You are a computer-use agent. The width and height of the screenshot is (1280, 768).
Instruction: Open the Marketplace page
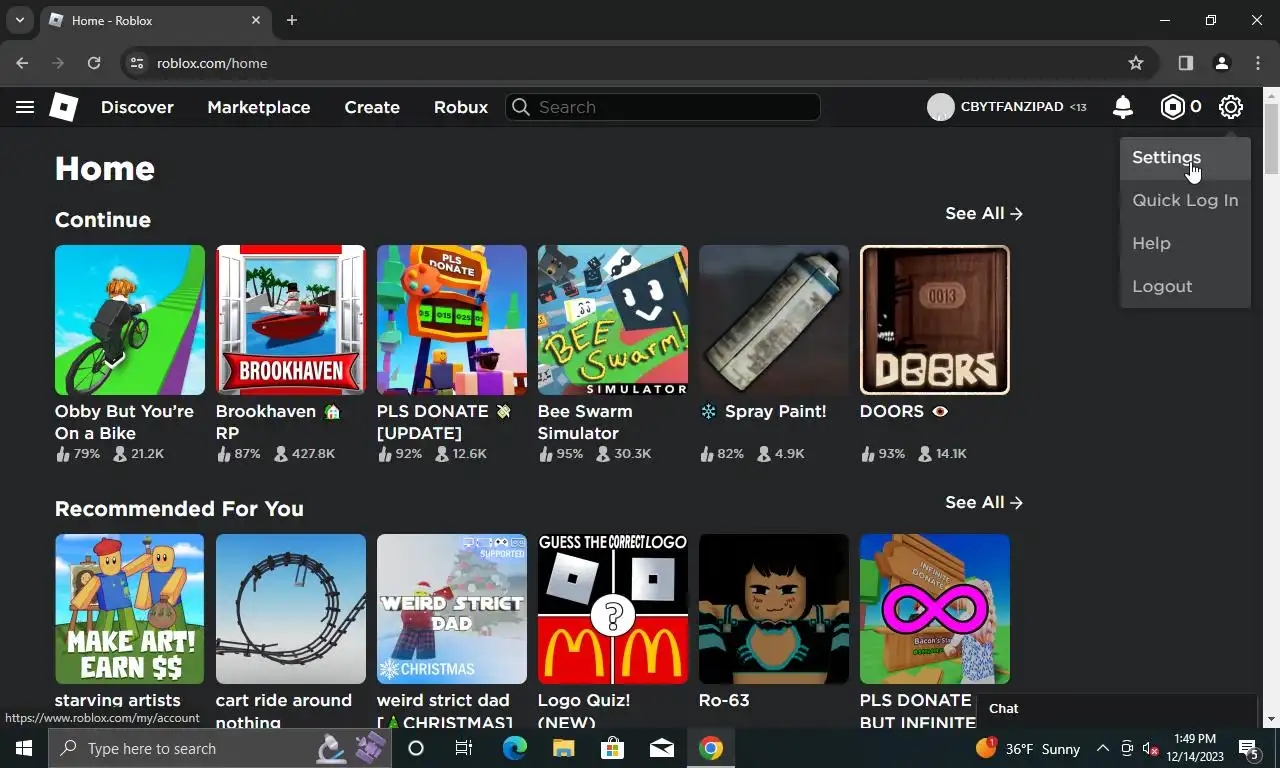tap(259, 107)
